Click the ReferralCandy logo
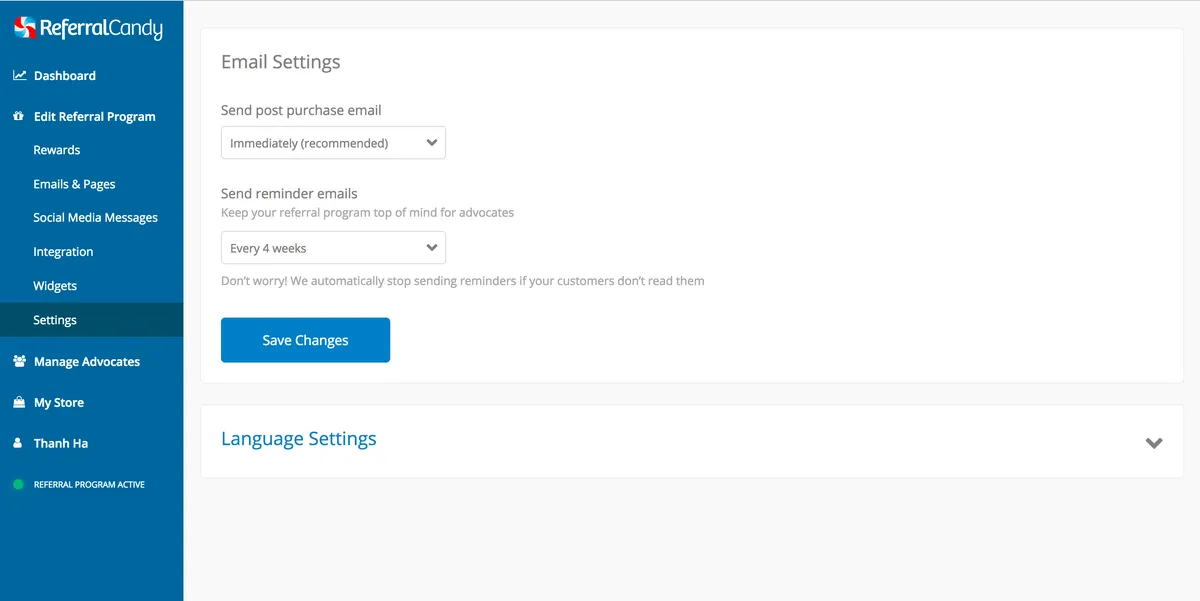This screenshot has width=1200, height=601. click(x=88, y=28)
